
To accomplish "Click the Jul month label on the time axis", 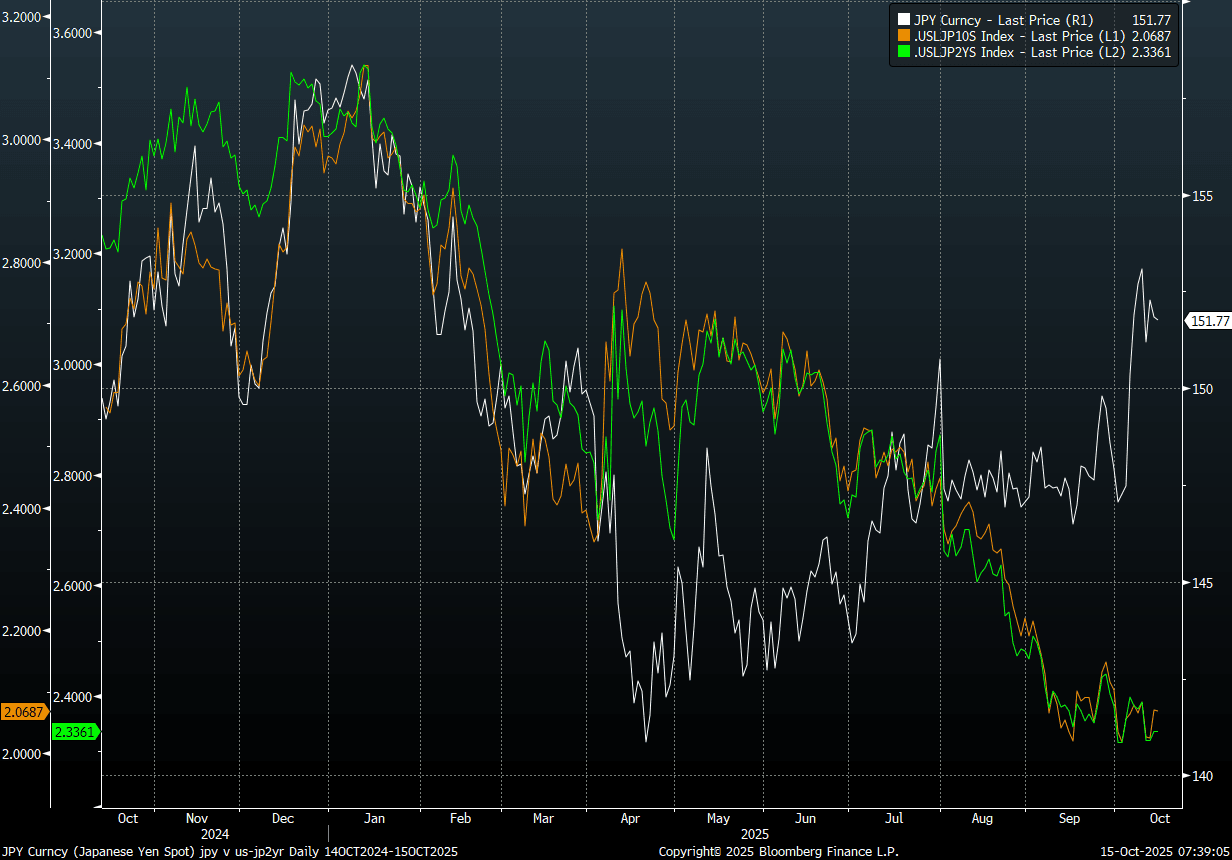I will [x=894, y=818].
